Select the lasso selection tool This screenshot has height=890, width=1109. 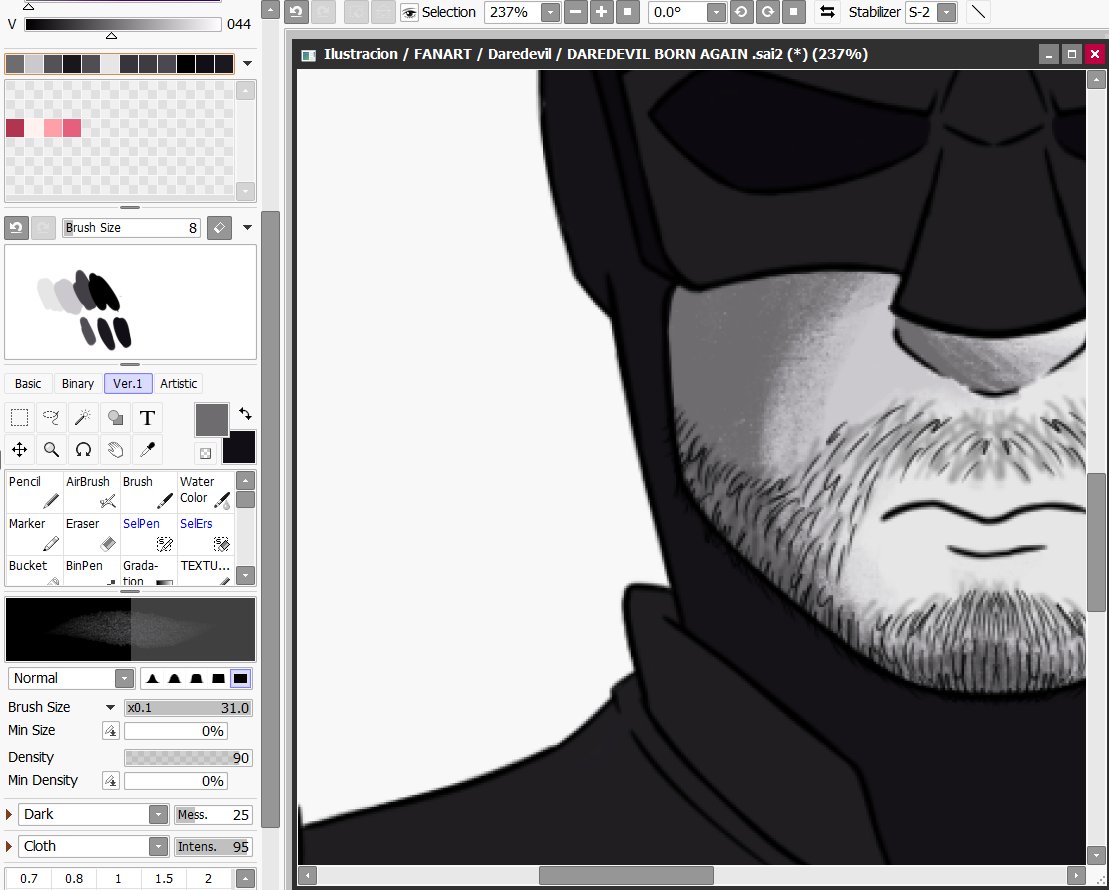(51, 417)
